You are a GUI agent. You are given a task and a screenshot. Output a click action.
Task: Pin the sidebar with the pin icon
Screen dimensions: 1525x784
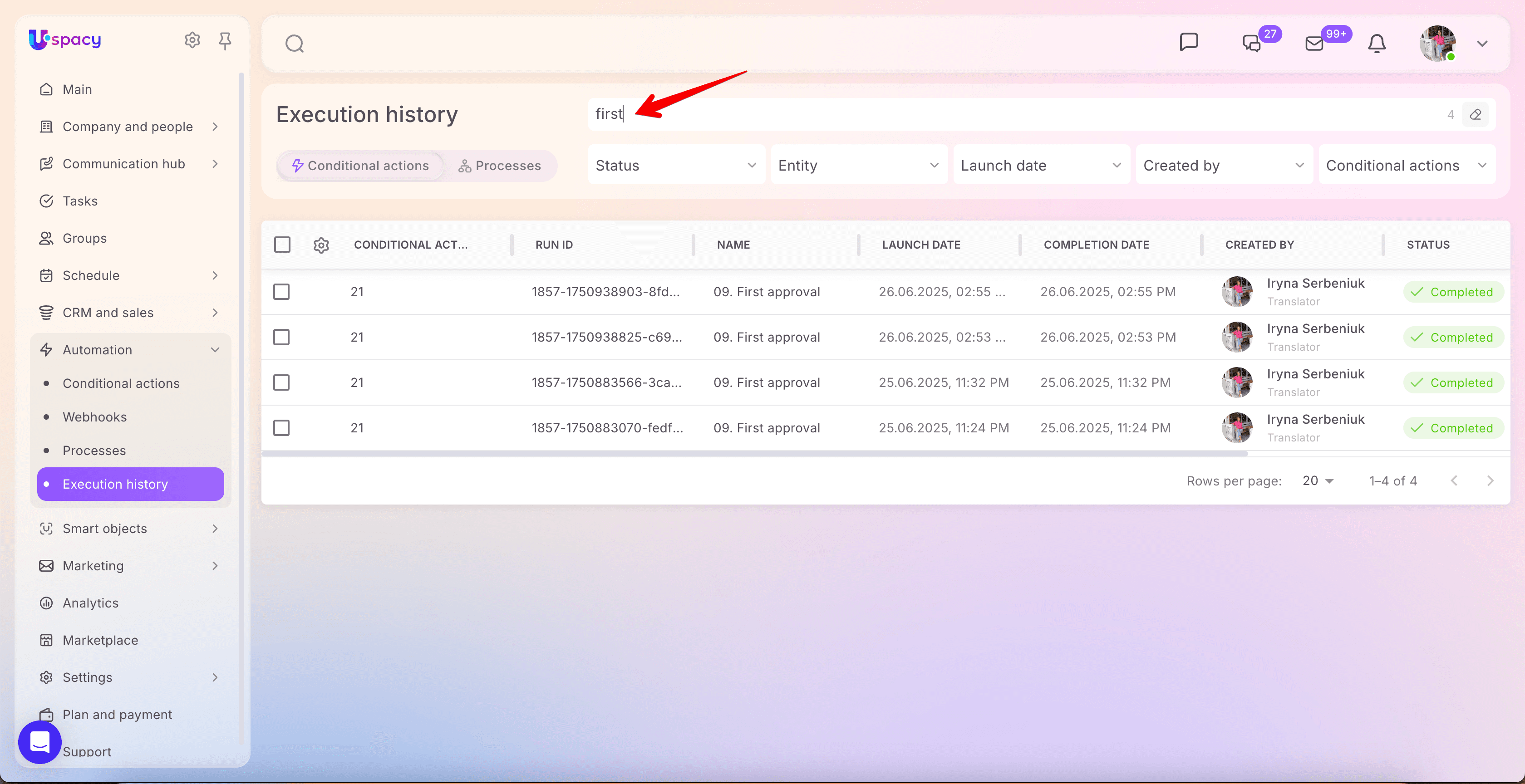pos(225,40)
